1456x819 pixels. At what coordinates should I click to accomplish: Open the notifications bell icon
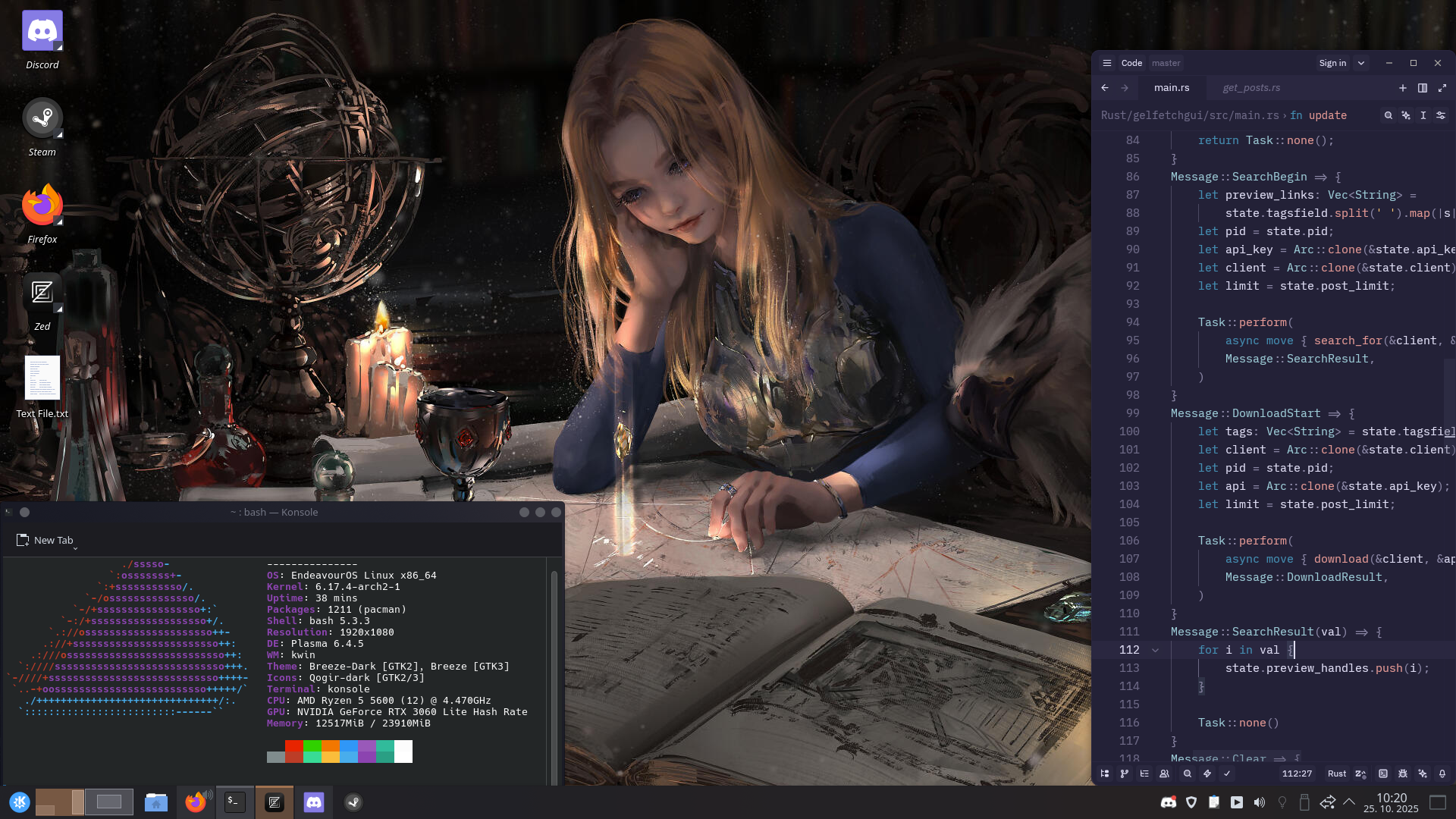tap(1442, 773)
